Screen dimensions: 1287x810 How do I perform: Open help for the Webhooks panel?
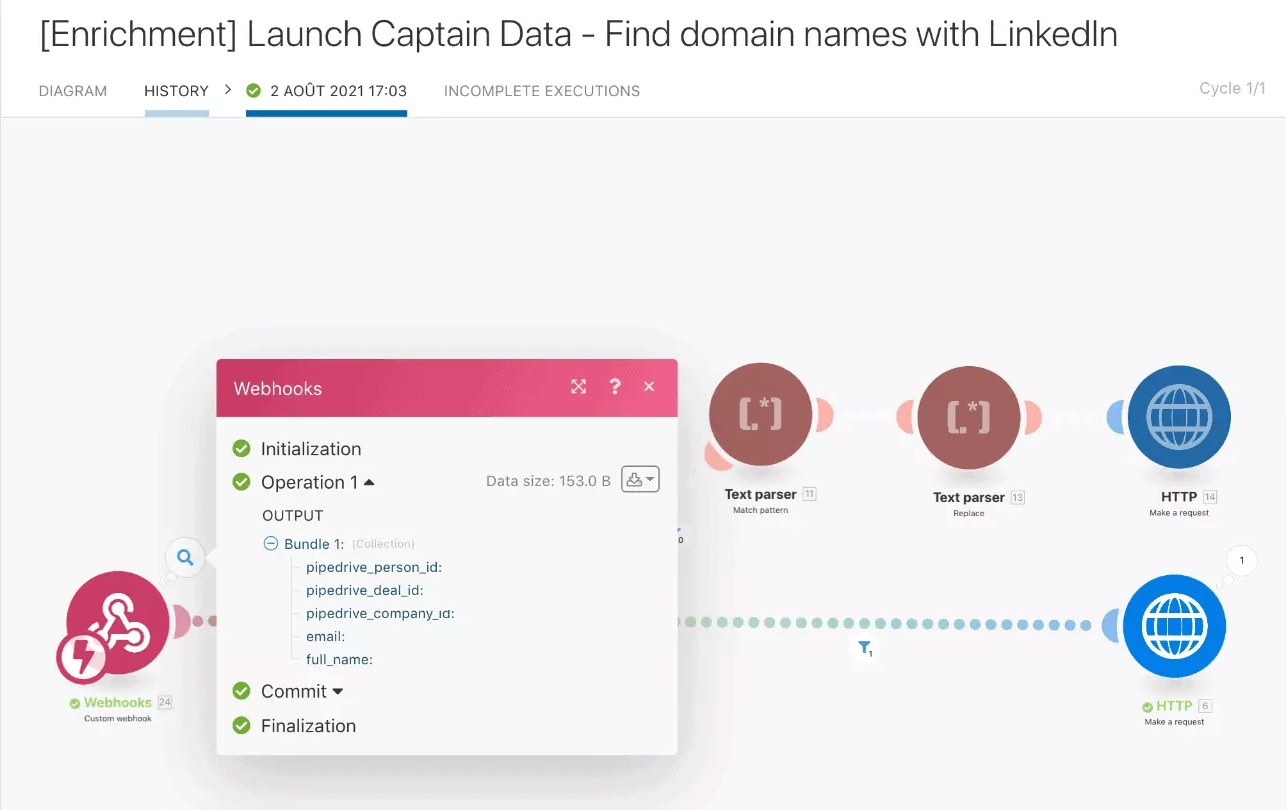[615, 387]
